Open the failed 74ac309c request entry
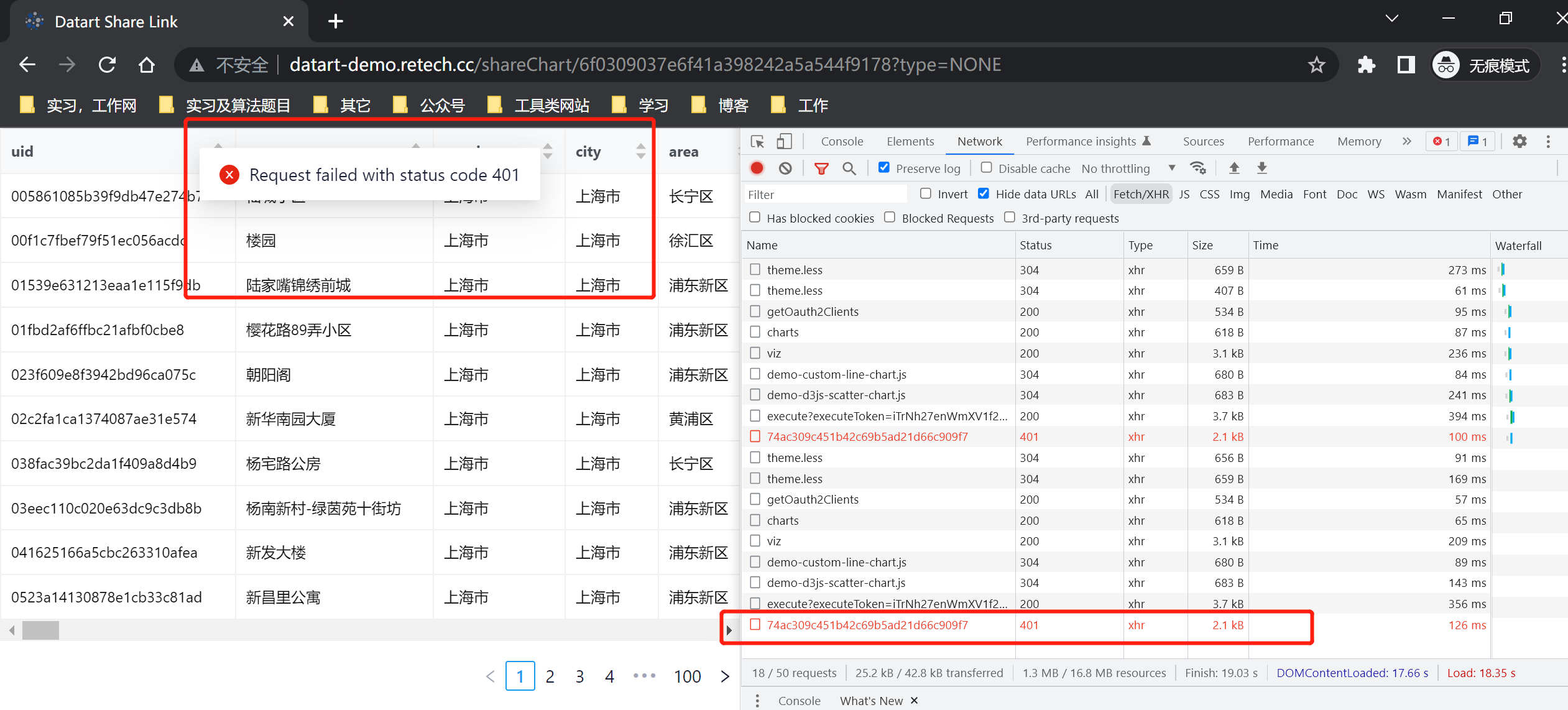1568x710 pixels. (x=867, y=625)
